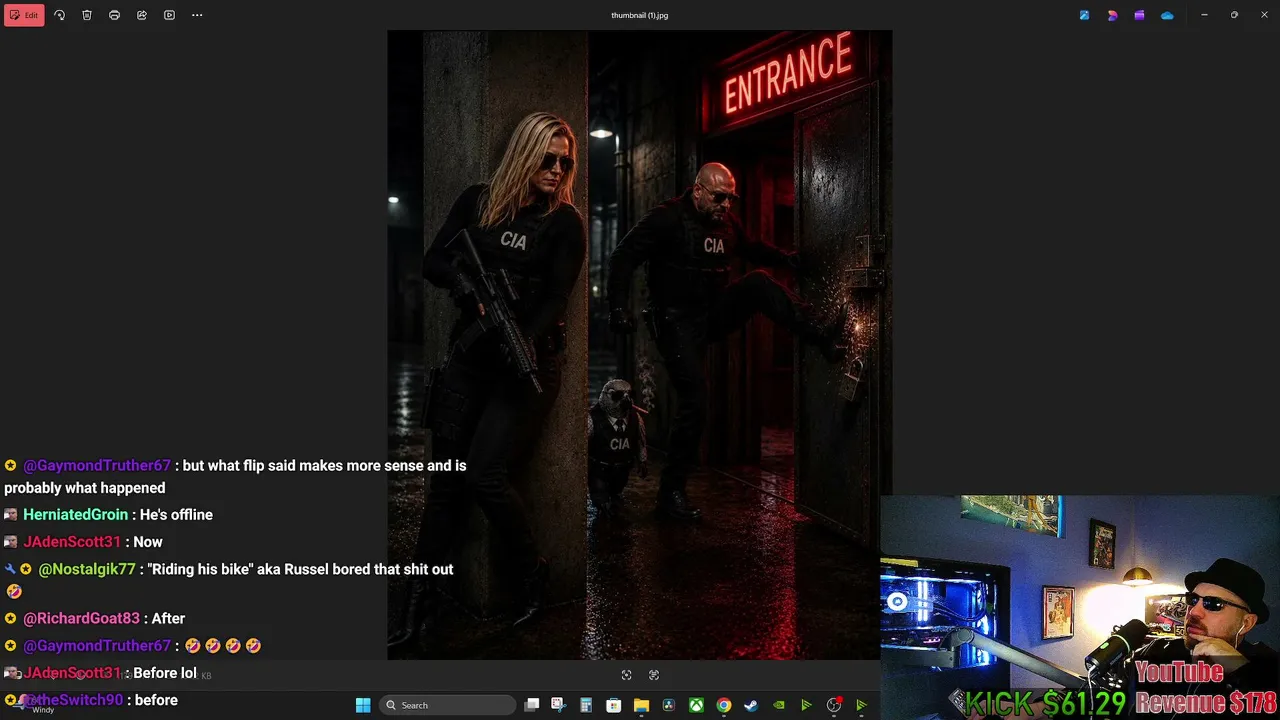This screenshot has height=720, width=1280.
Task: Start a slideshow with the play icon
Action: point(169,15)
